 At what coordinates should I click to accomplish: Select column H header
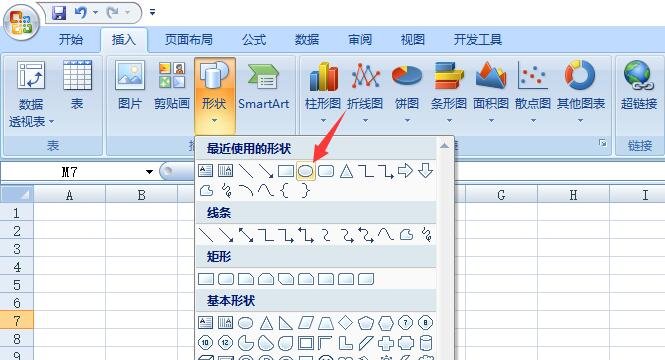point(573,195)
